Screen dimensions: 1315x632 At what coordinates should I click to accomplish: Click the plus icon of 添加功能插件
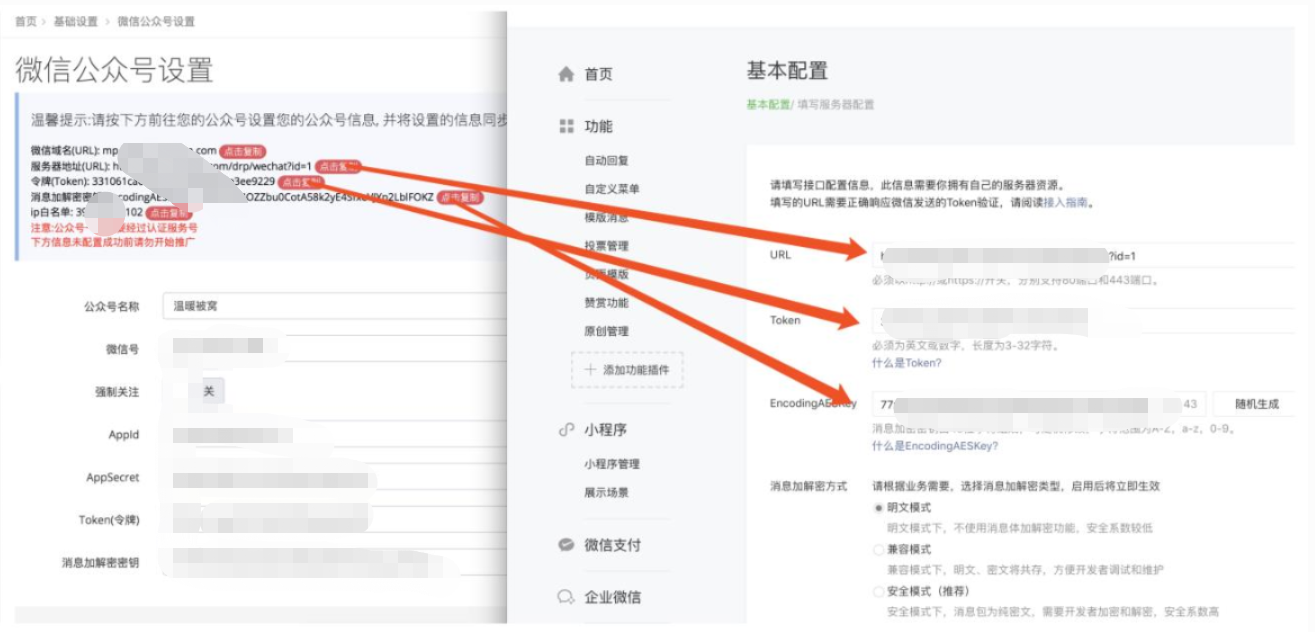tap(590, 370)
